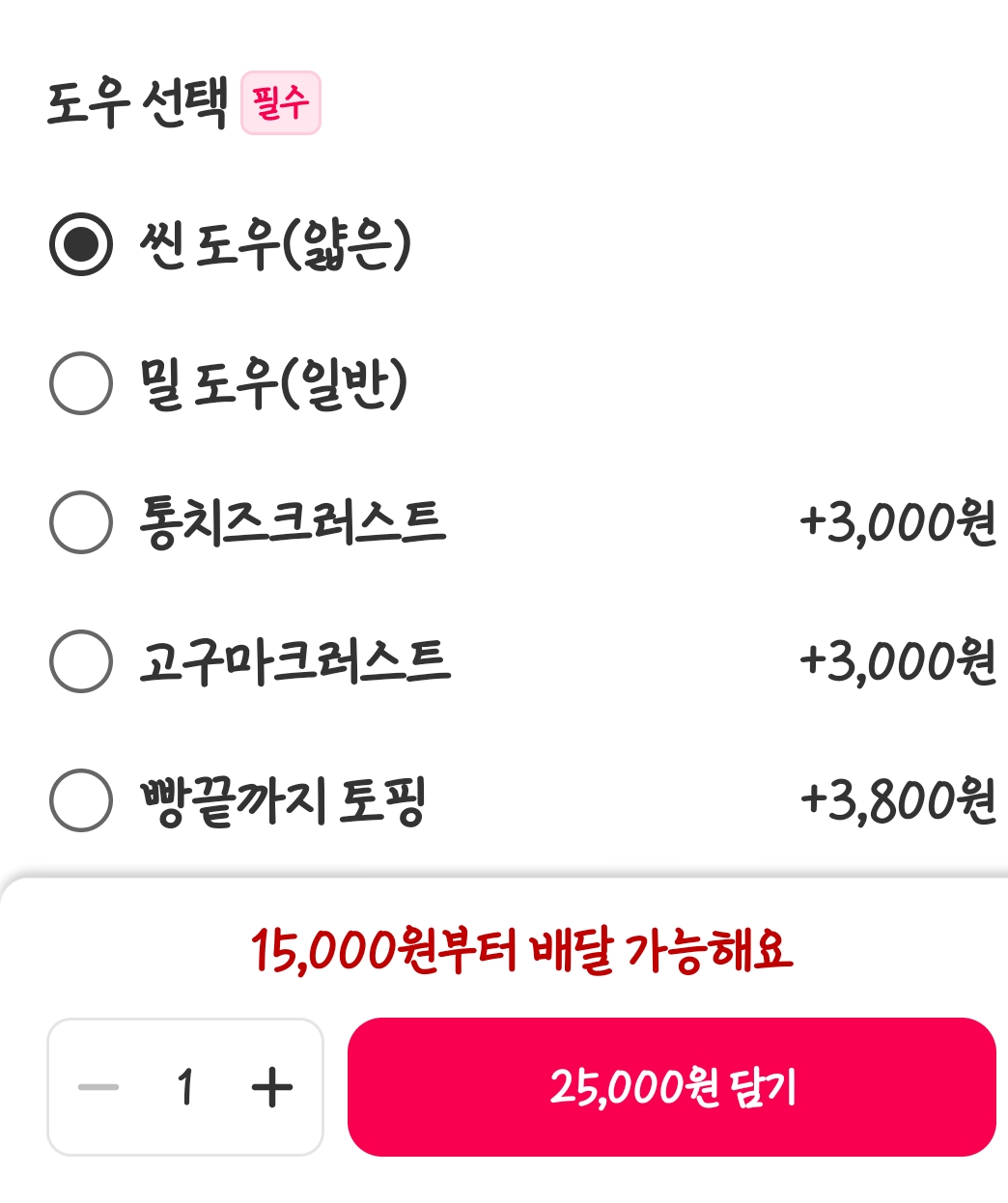1008x1203 pixels.
Task: Tap the 씬 도우(얇은) option label
Action: (276, 244)
